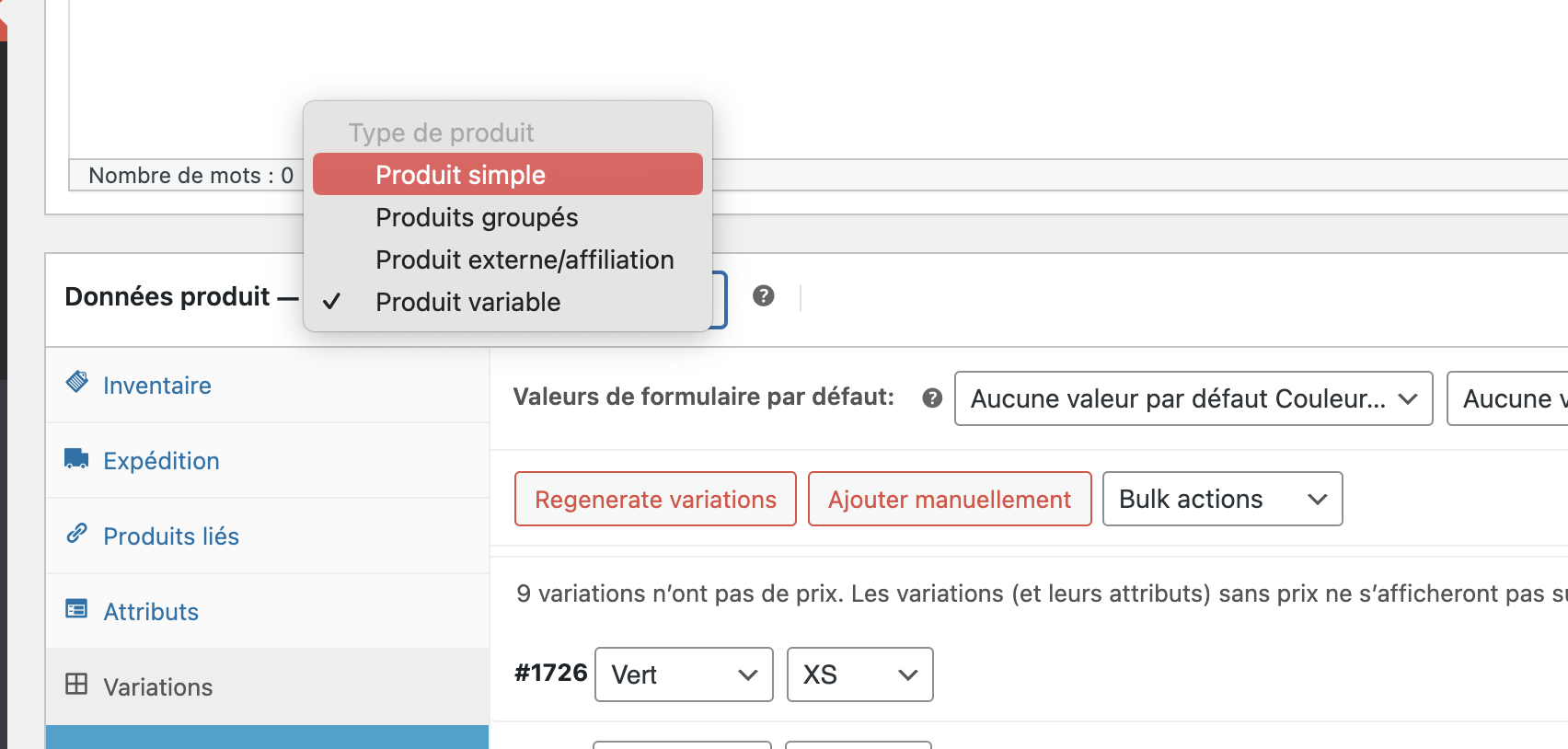The height and width of the screenshot is (749, 1568).
Task: Click the Inventaire tab tag icon
Action: pyautogui.click(x=77, y=382)
